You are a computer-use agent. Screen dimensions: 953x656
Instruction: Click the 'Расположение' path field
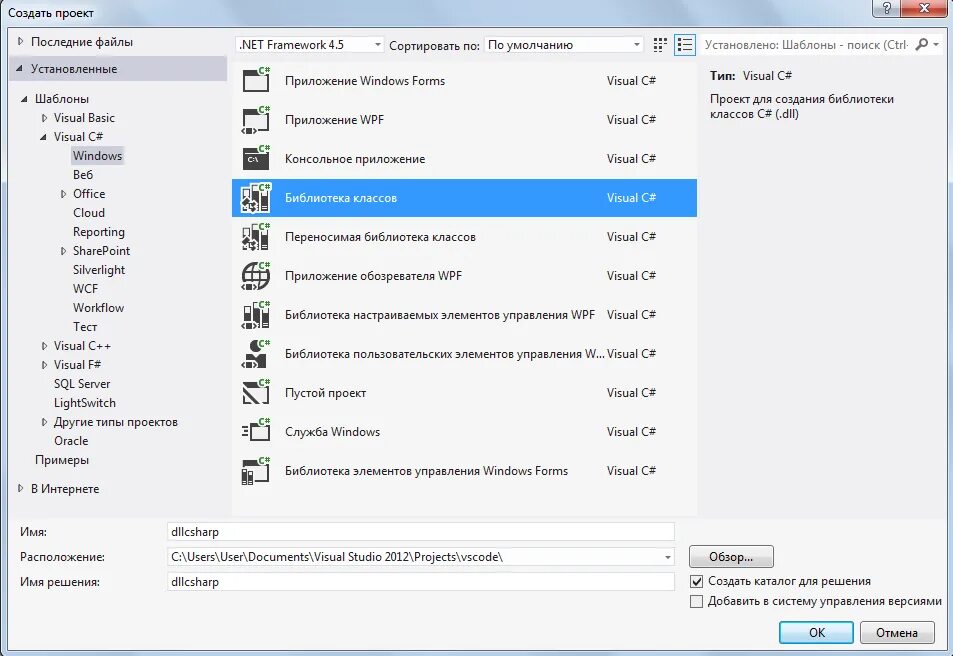421,557
